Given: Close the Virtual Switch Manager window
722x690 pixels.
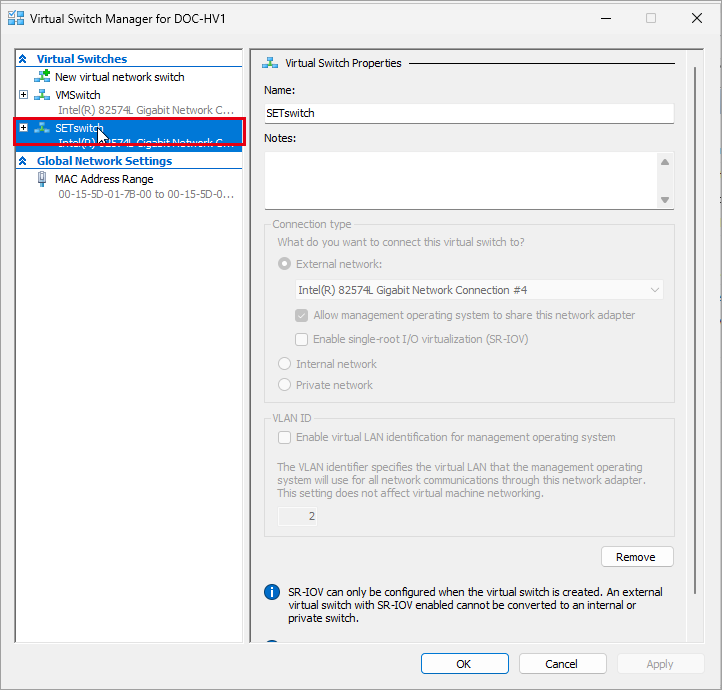Looking at the screenshot, I should (697, 18).
